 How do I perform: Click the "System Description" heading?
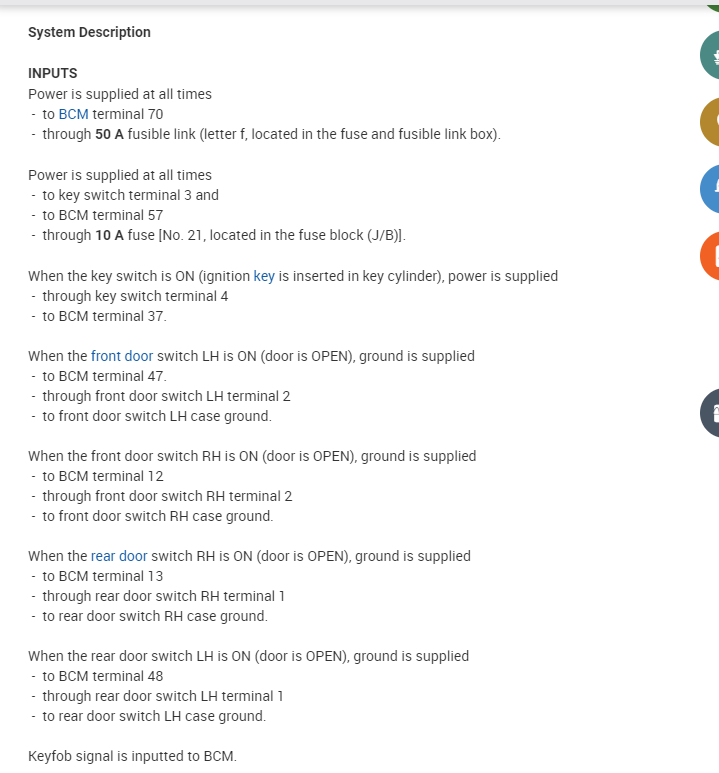89,32
